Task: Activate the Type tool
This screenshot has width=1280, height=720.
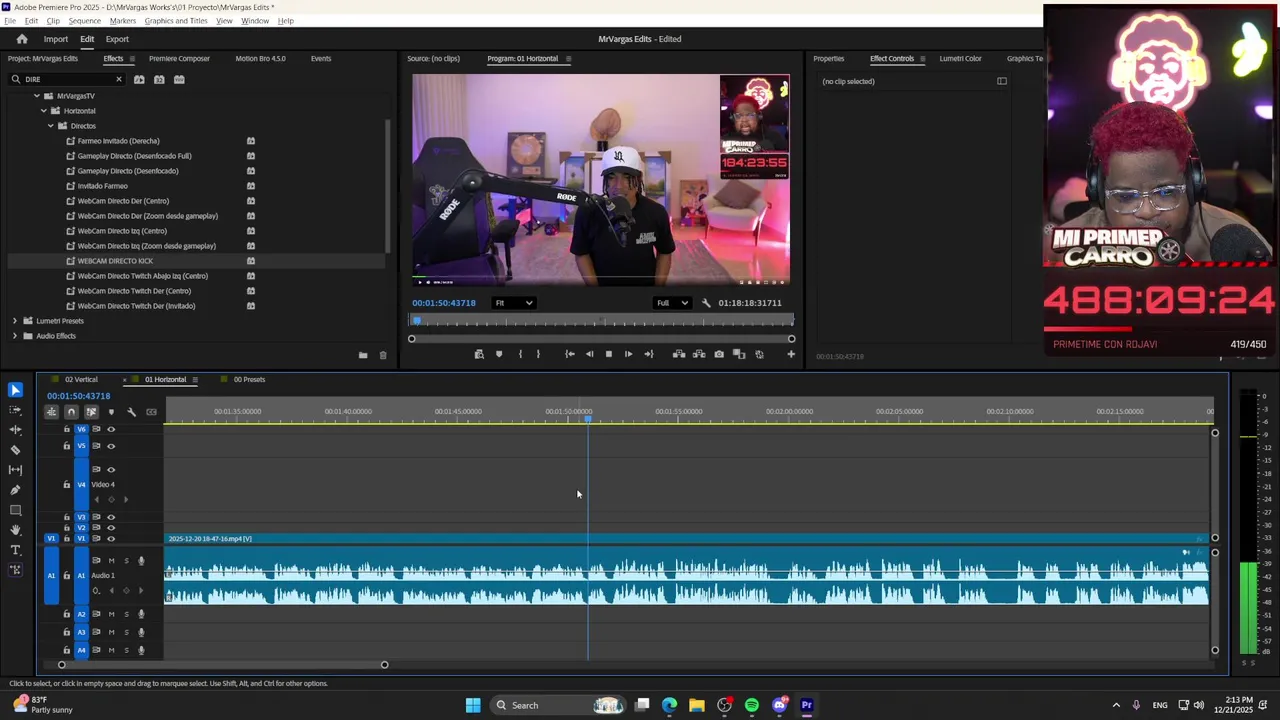Action: click(15, 550)
